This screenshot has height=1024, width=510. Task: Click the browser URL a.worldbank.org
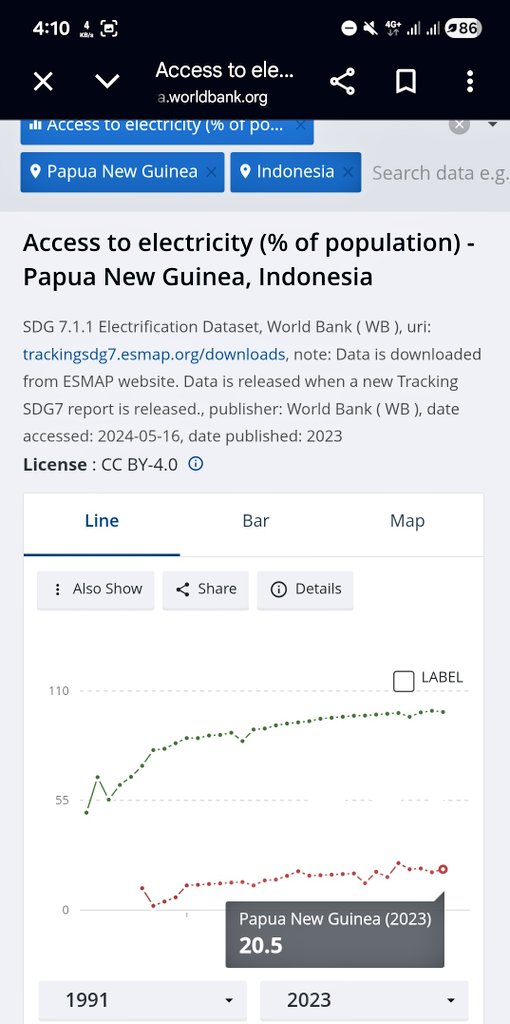click(213, 98)
